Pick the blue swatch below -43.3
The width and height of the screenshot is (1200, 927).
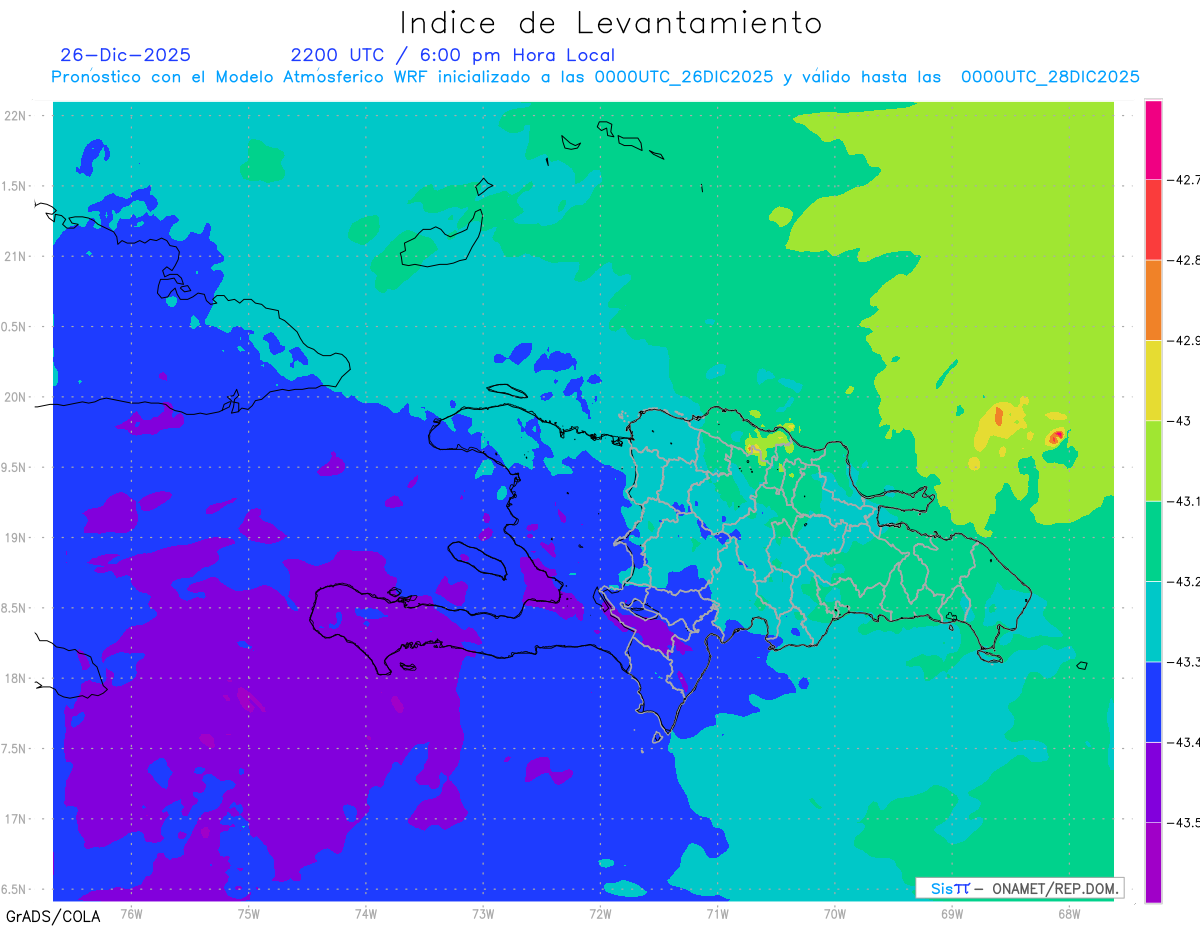(1153, 701)
